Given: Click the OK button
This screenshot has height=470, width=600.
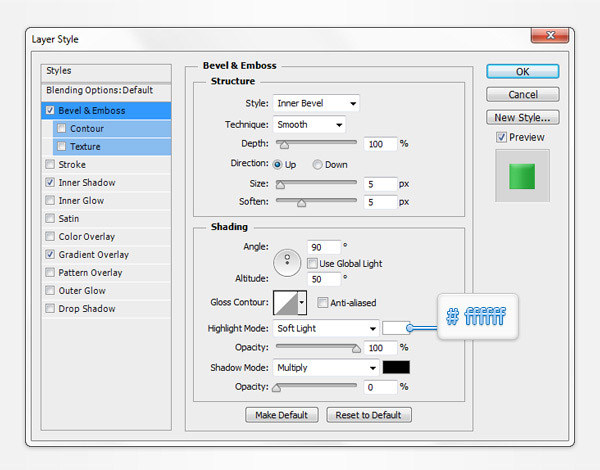Looking at the screenshot, I should tap(522, 72).
